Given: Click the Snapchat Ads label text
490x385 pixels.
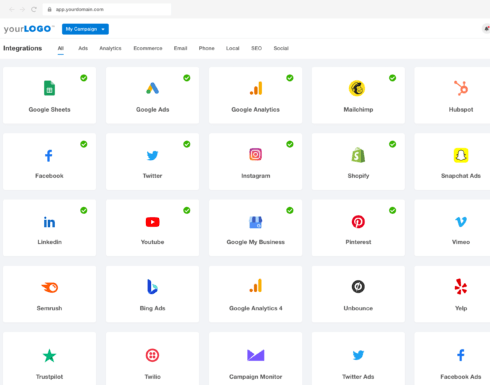Looking at the screenshot, I should point(461,176).
